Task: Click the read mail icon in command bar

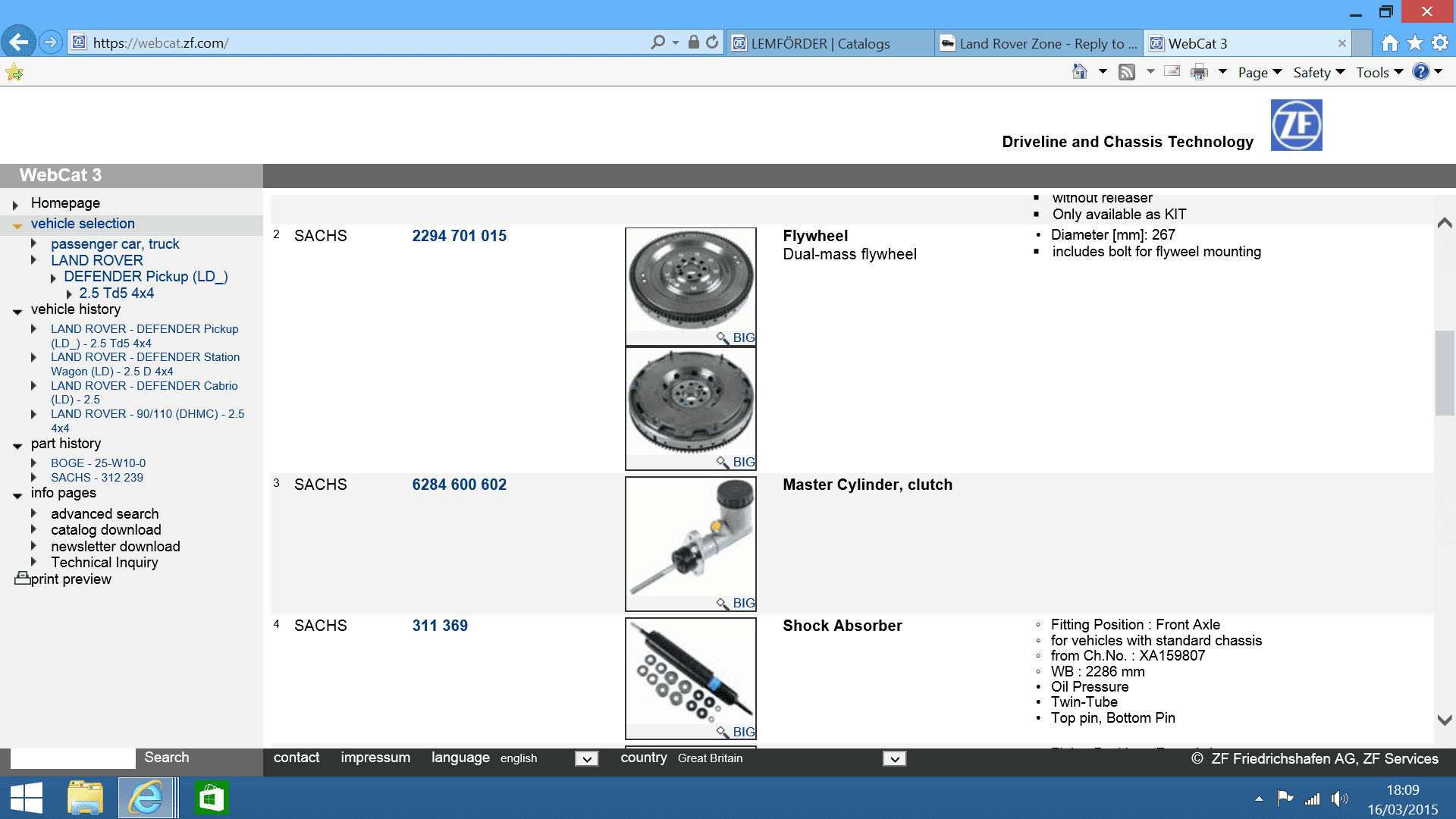Action: 1172,72
